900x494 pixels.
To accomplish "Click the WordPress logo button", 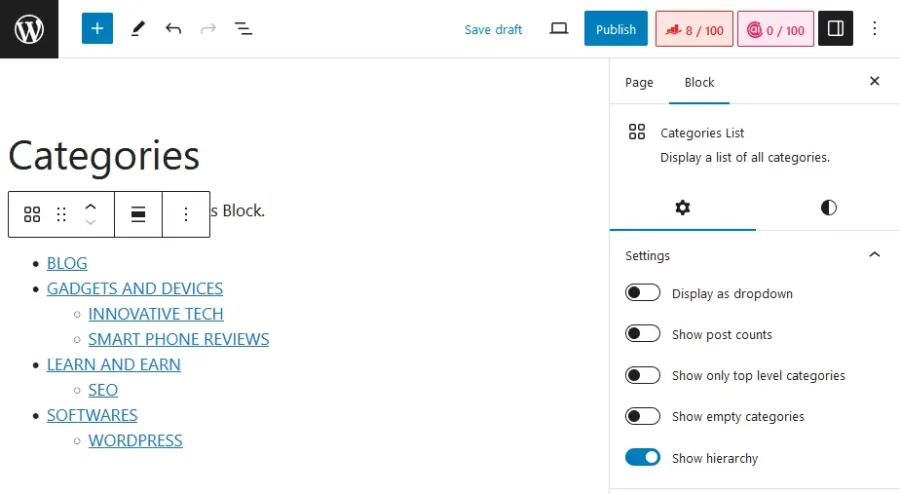I will (29, 29).
